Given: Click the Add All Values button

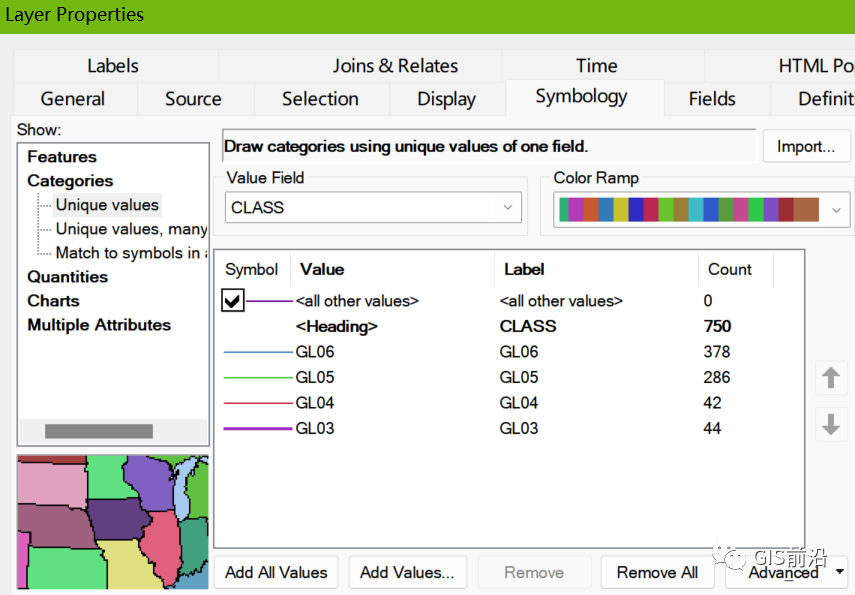Looking at the screenshot, I should click(x=276, y=572).
